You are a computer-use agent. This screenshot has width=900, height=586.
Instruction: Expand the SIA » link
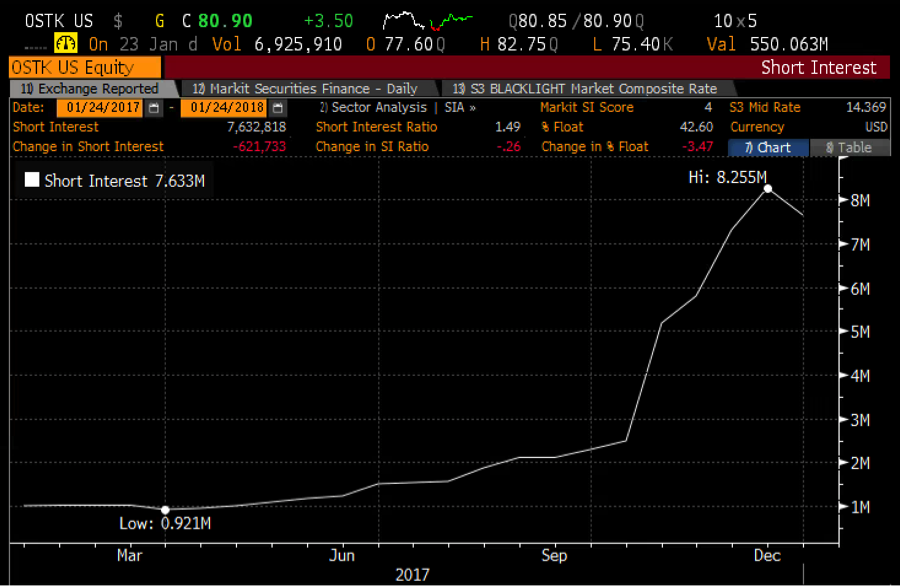(459, 108)
